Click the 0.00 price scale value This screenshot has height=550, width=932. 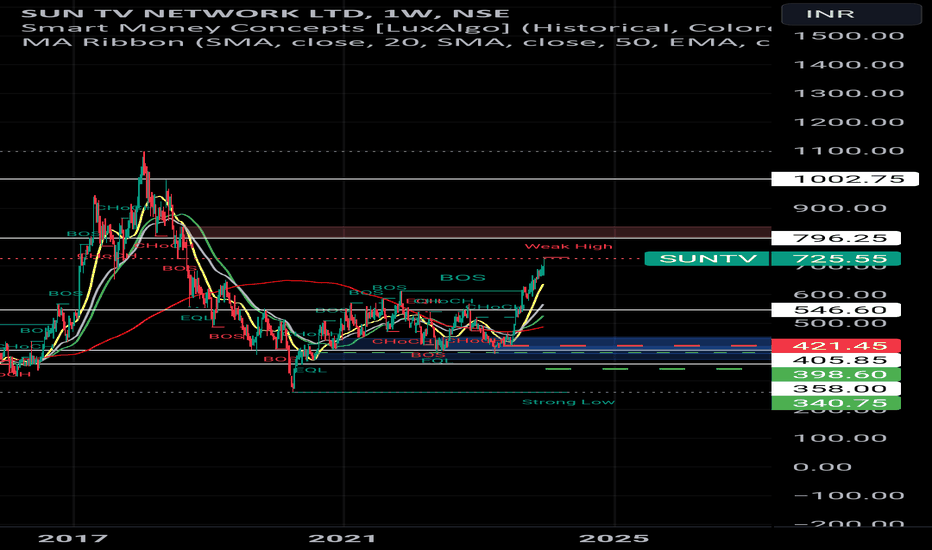tap(822, 467)
